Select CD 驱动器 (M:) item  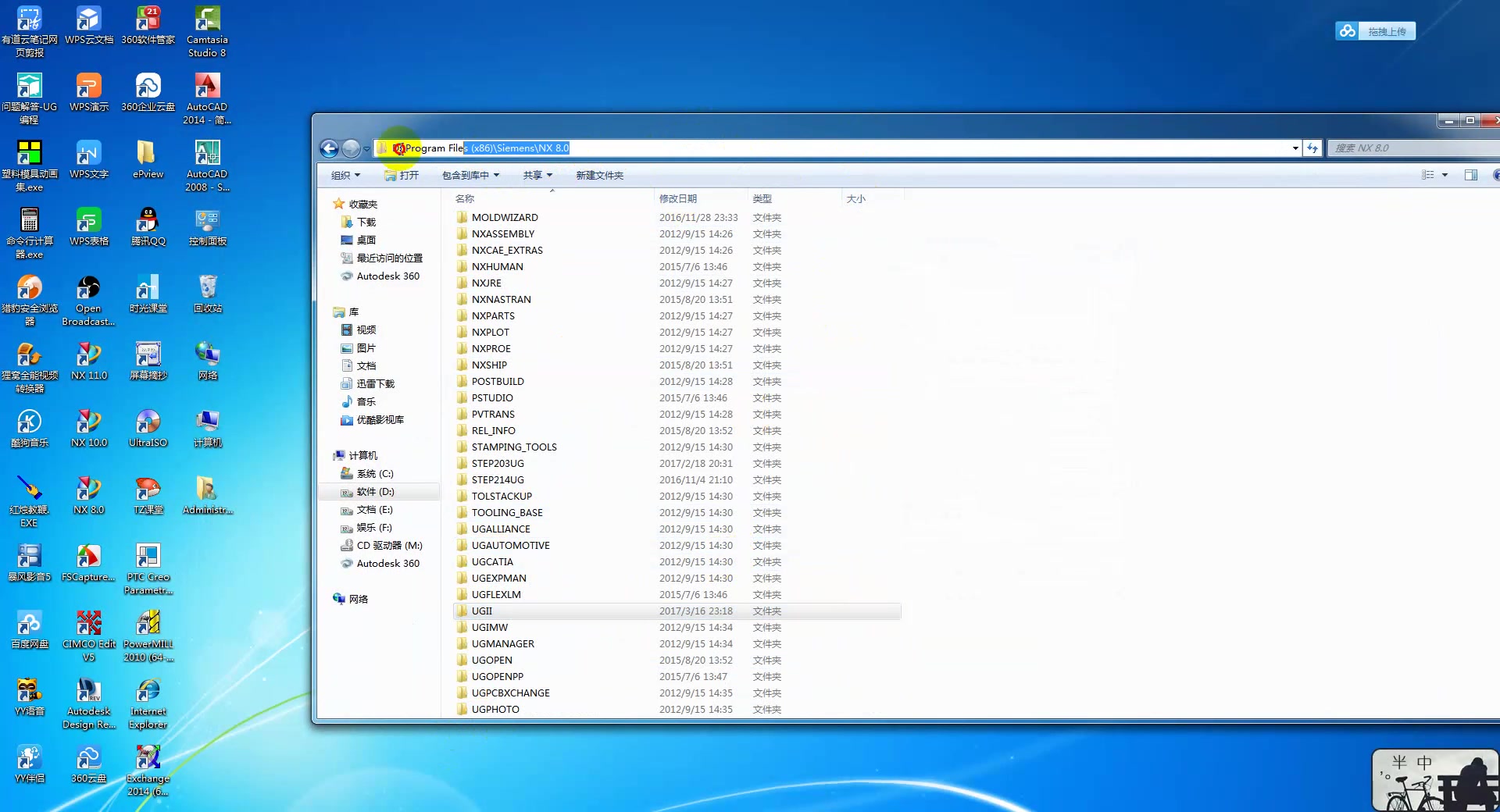point(389,545)
